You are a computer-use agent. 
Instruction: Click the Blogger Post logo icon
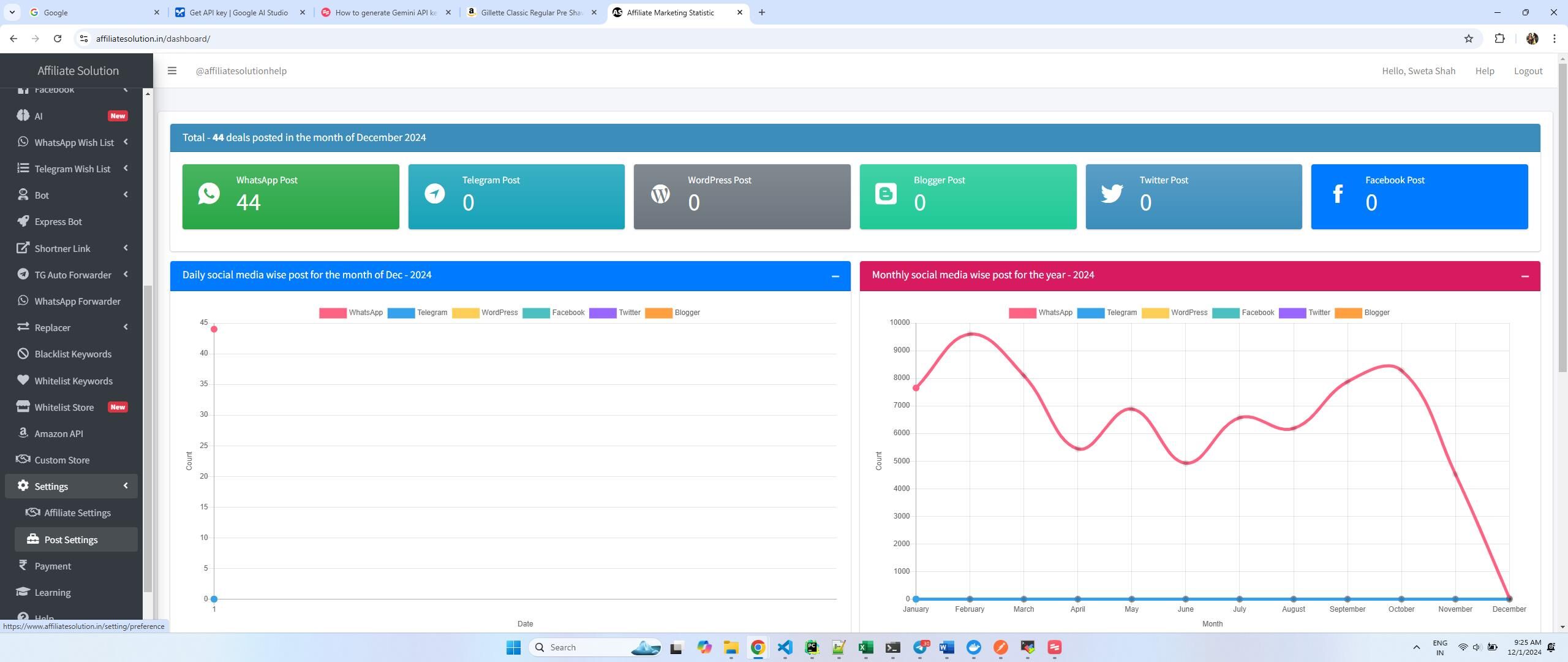click(x=886, y=194)
